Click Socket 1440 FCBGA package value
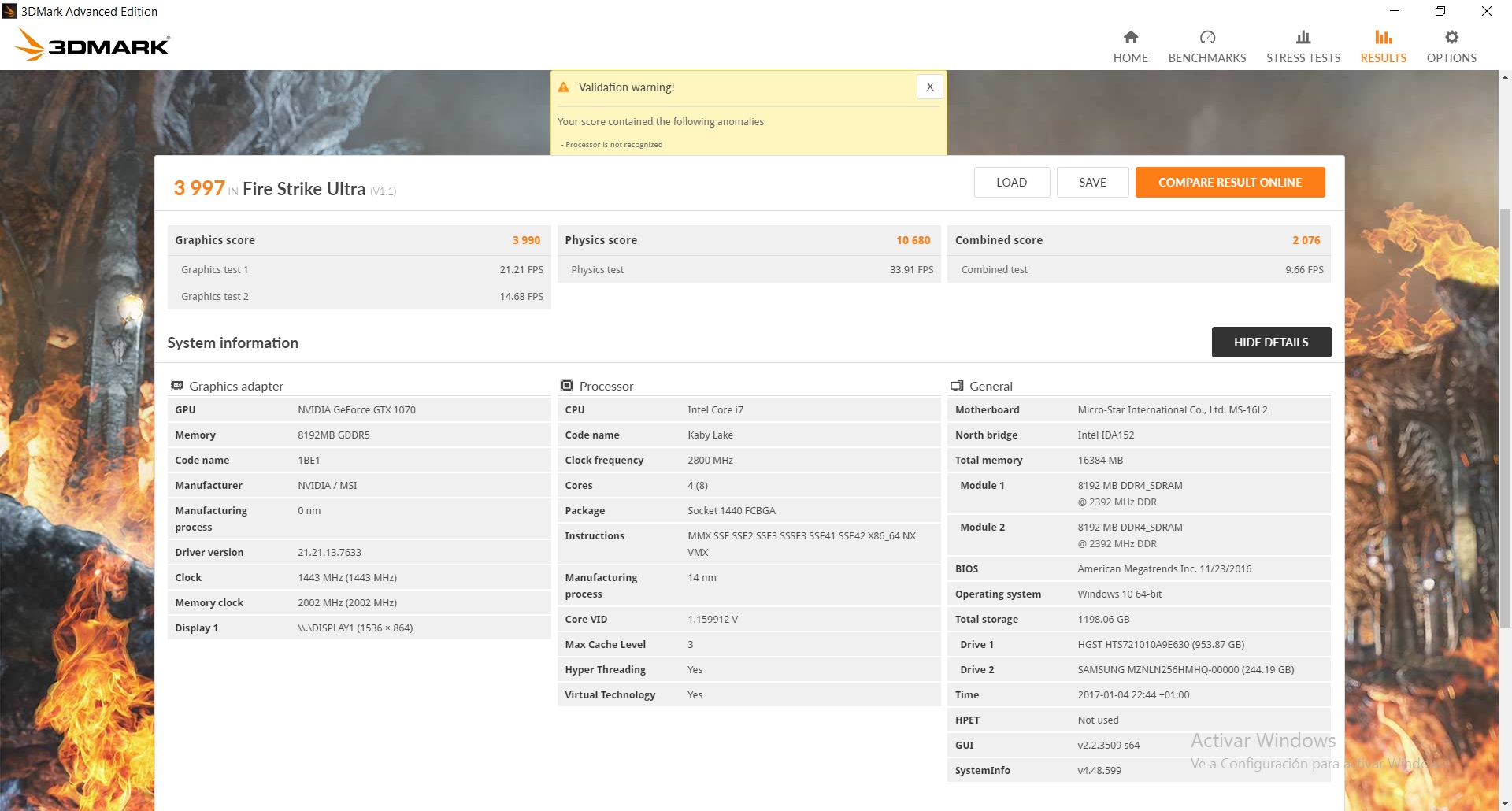The image size is (1512, 811). [x=732, y=510]
